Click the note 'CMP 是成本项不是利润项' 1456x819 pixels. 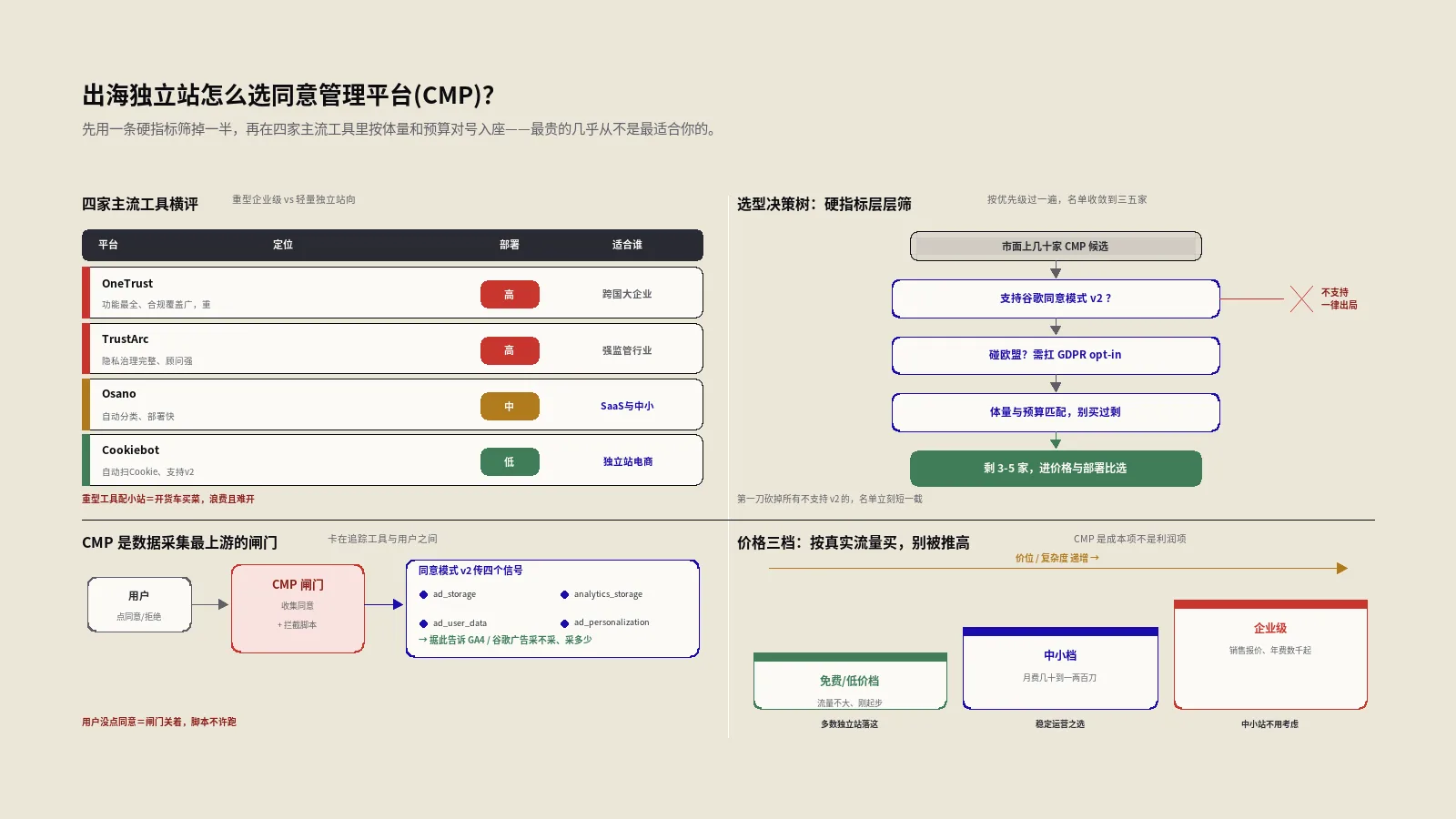[1129, 539]
